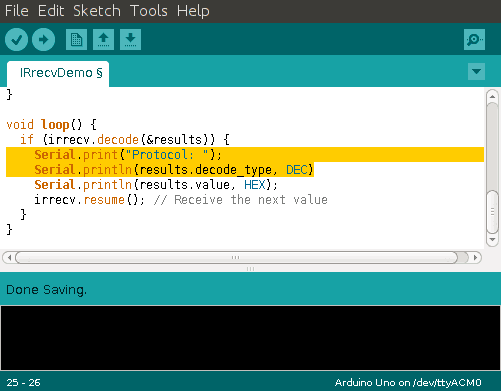Image resolution: width=501 pixels, height=391 pixels.
Task: Create a new sketch with the New icon
Action: [x=76, y=40]
